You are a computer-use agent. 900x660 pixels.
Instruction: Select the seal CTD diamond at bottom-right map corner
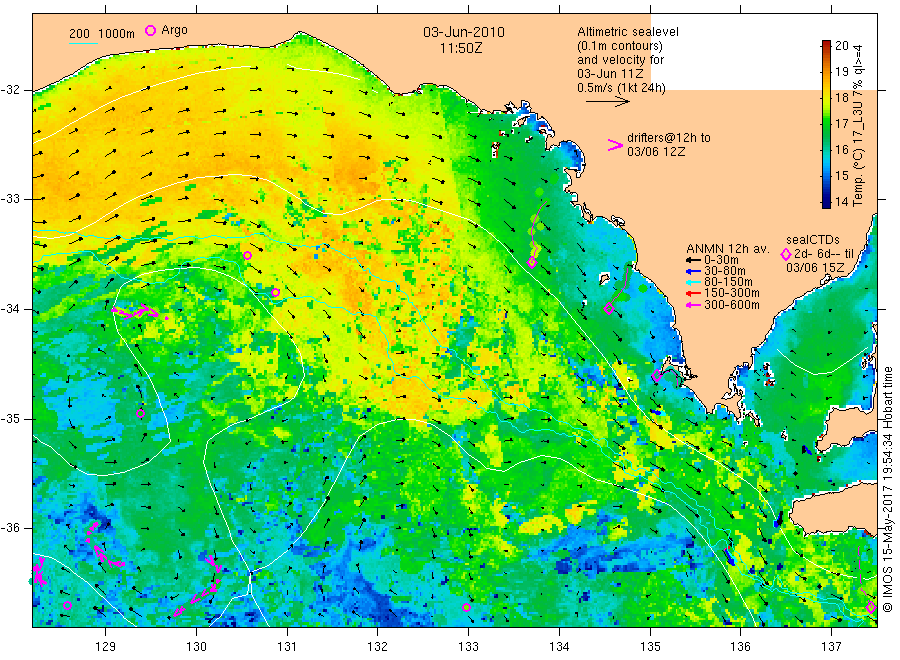click(871, 607)
